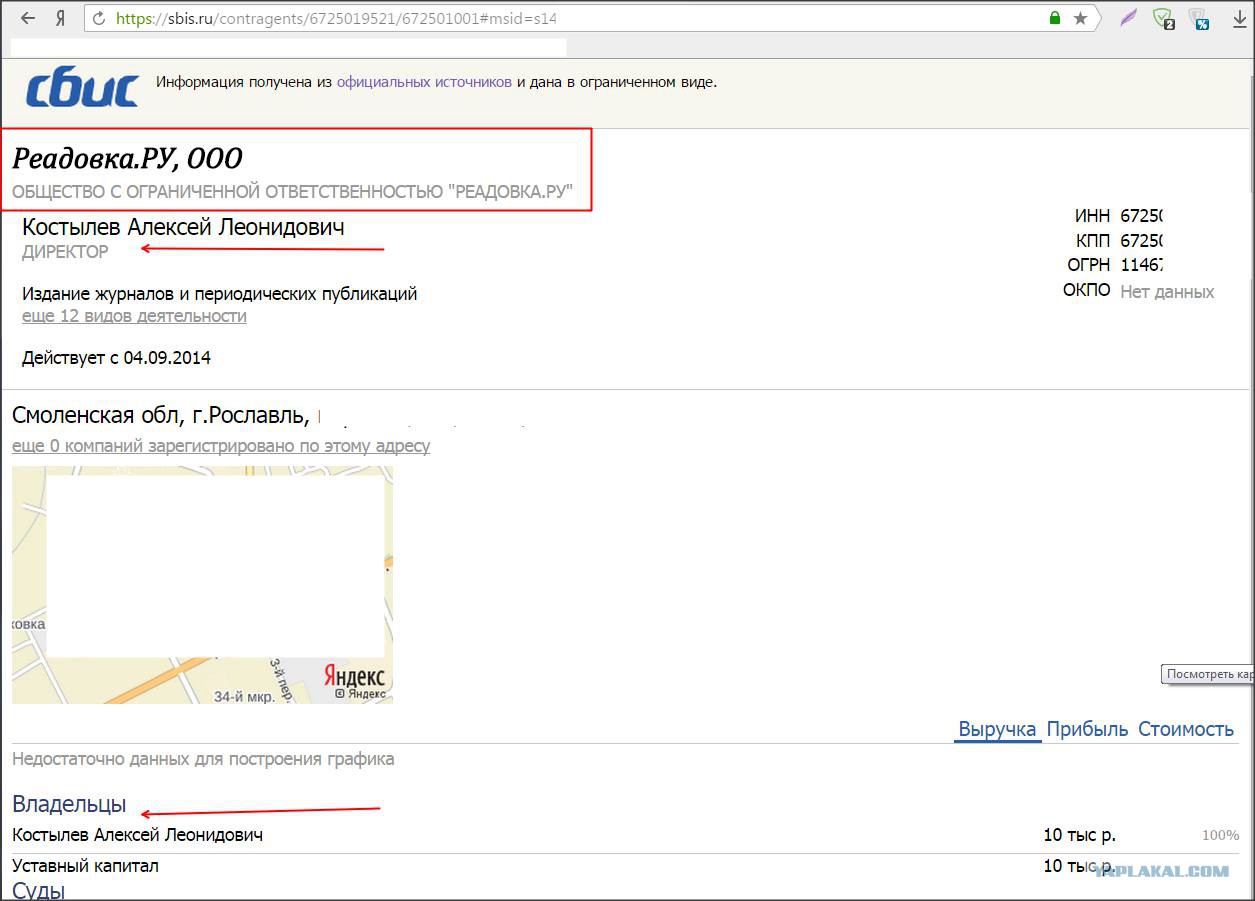Viewport: 1255px width, 901px height.
Task: Click the ДИРЕКТОР position label
Action: pos(65,252)
